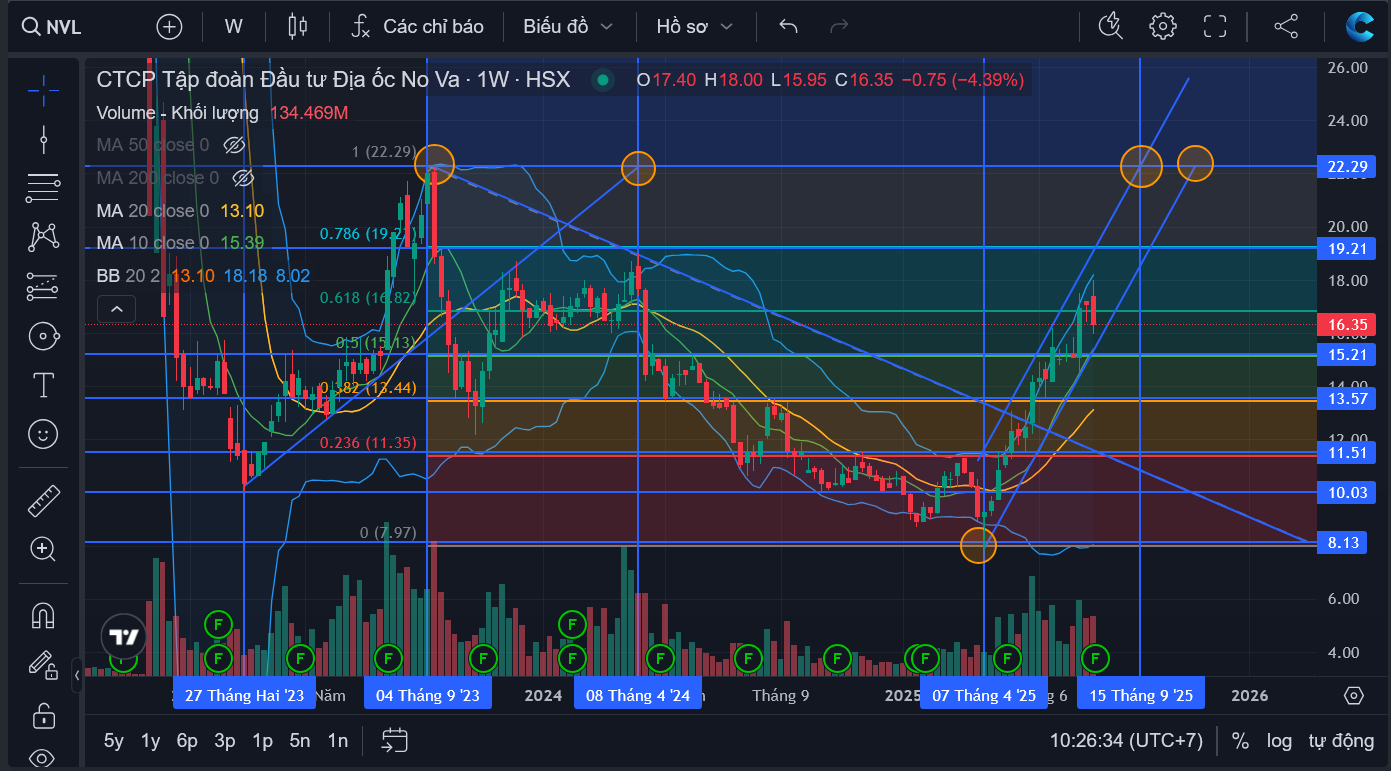Open the quick search lightning icon

1111,27
